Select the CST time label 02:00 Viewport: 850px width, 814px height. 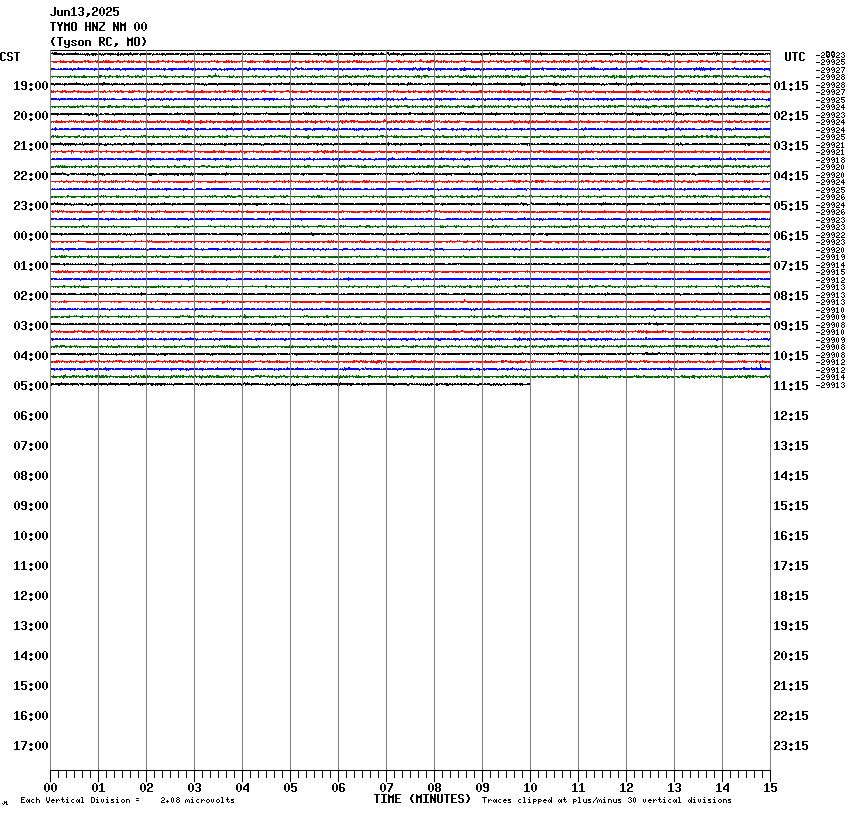tap(31, 295)
